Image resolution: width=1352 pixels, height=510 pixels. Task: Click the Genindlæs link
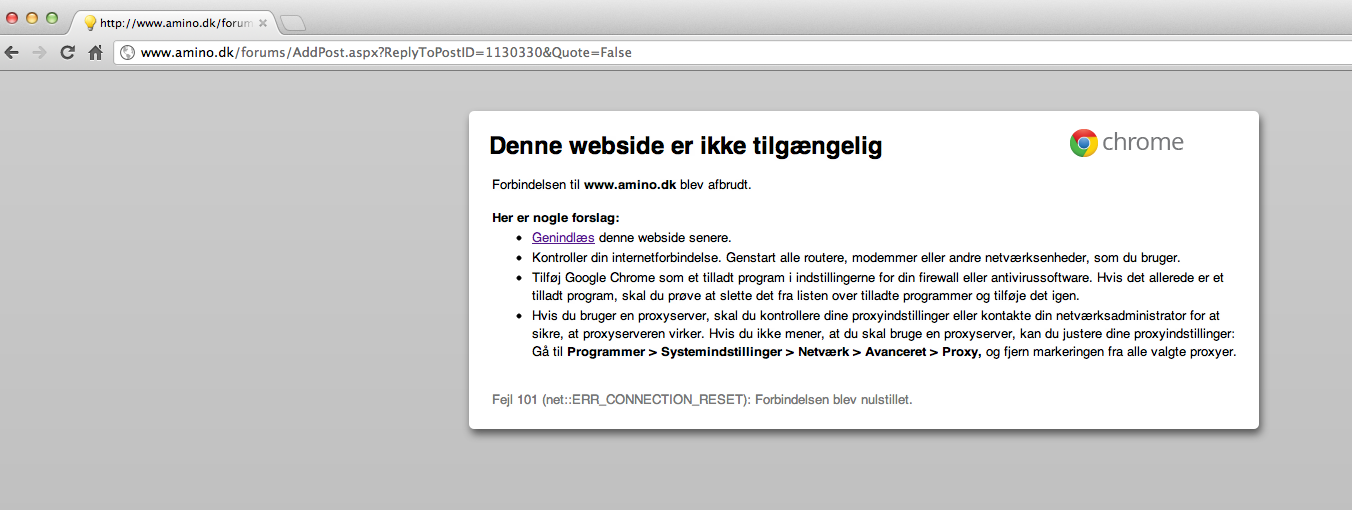coord(563,237)
